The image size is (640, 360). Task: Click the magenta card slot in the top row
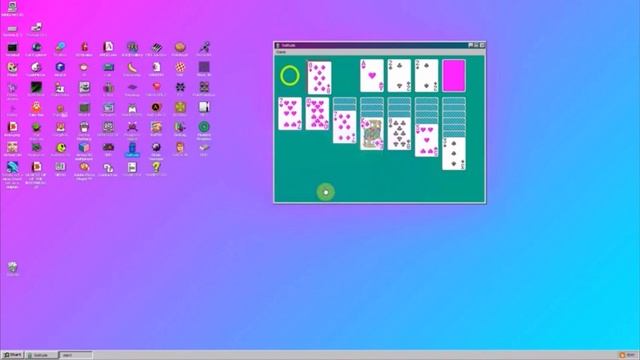coord(454,76)
